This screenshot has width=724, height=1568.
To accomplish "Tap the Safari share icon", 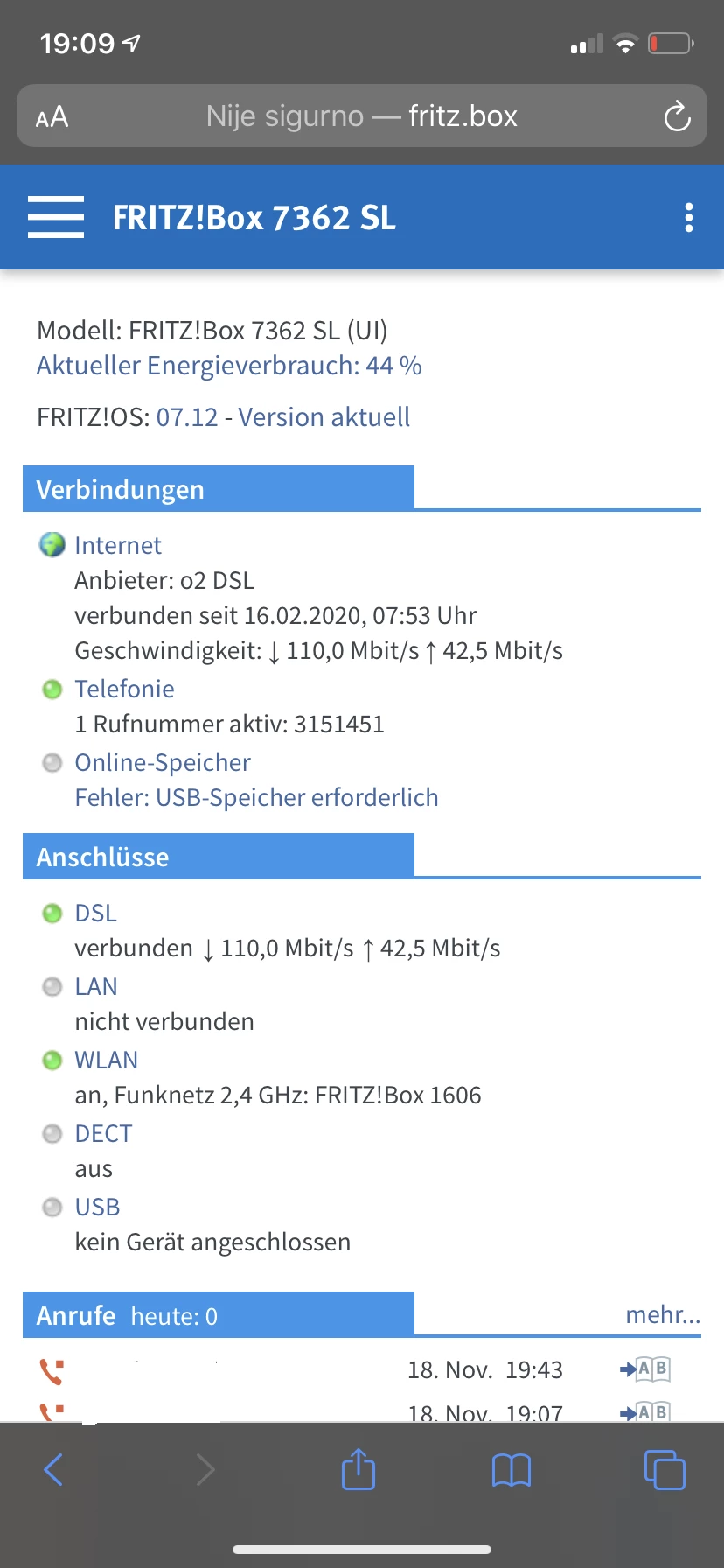I will coord(358,1469).
